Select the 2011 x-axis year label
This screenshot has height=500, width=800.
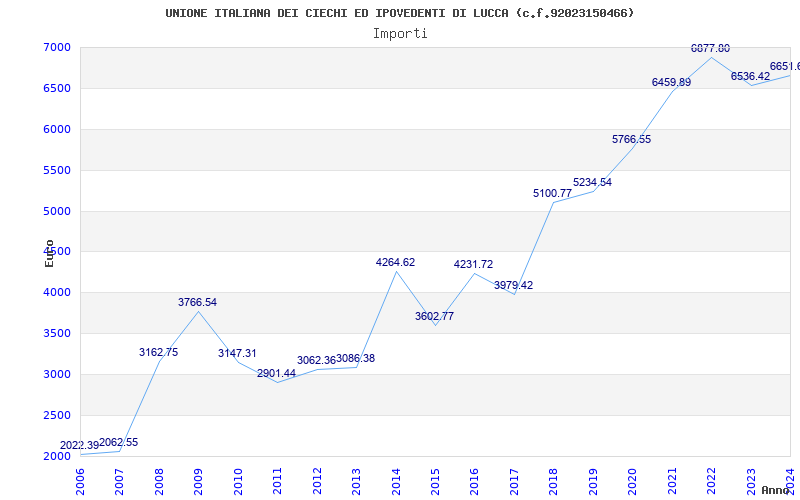click(x=278, y=482)
